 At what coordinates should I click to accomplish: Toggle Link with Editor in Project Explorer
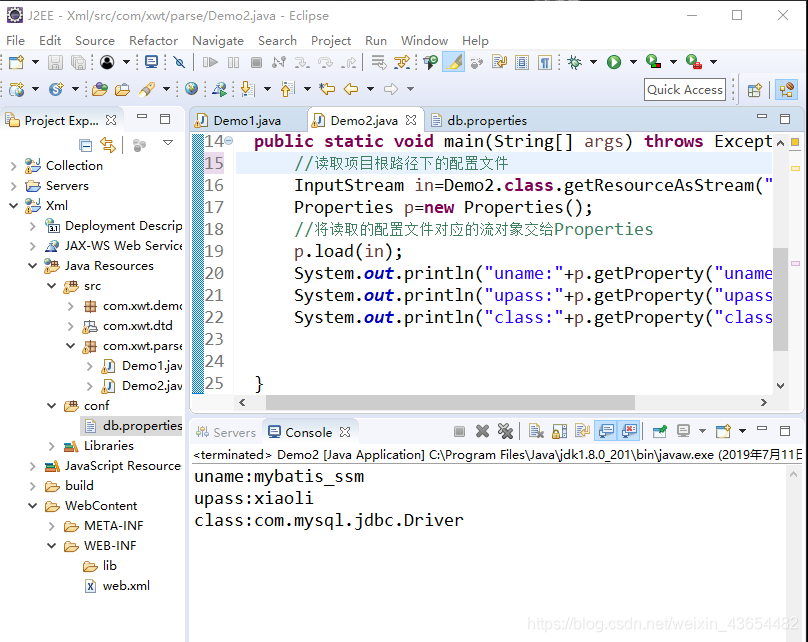click(108, 145)
